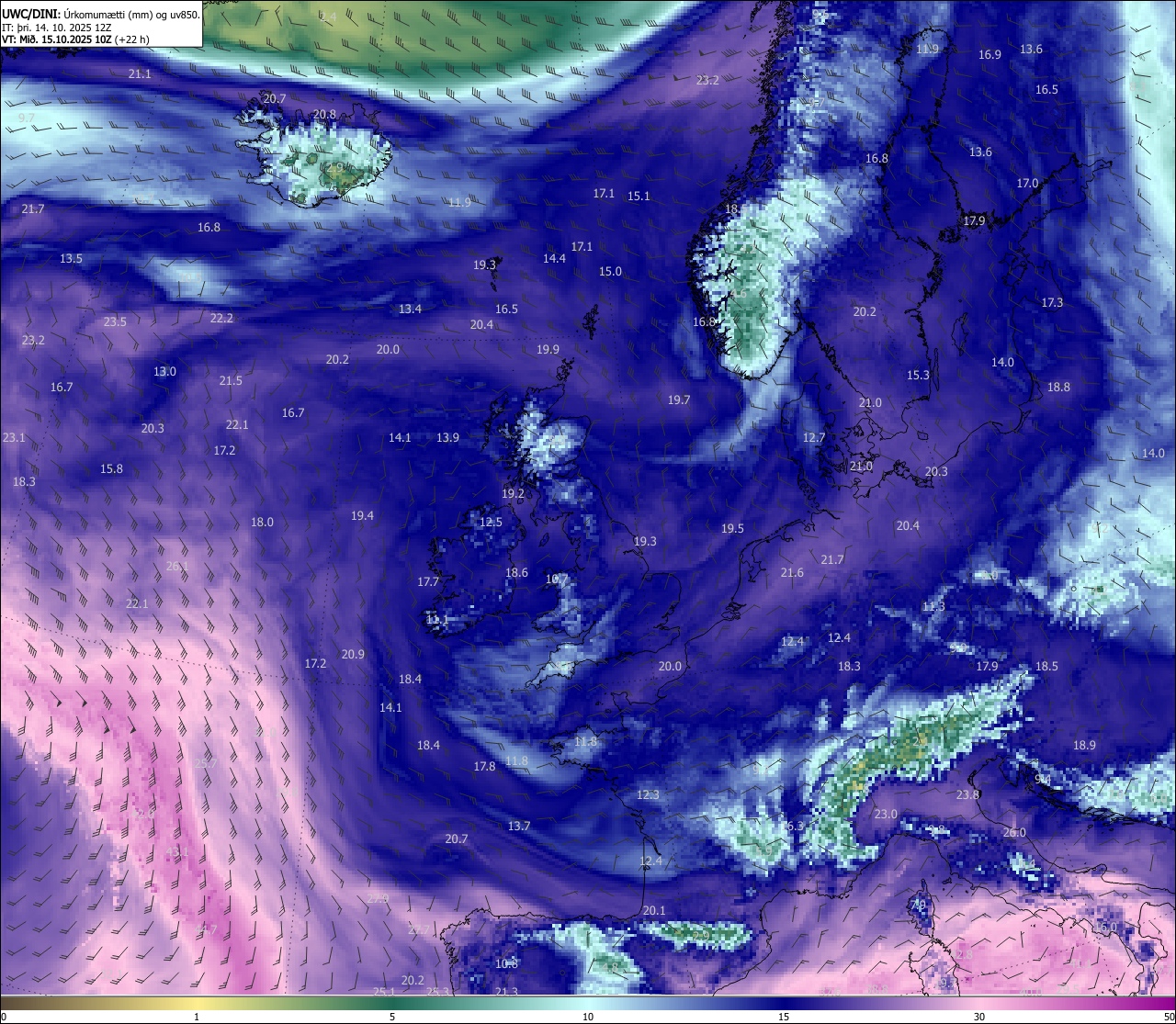Click the color scale tick labeled 1
Viewport: 1176px width, 1024px height.
point(197,1017)
